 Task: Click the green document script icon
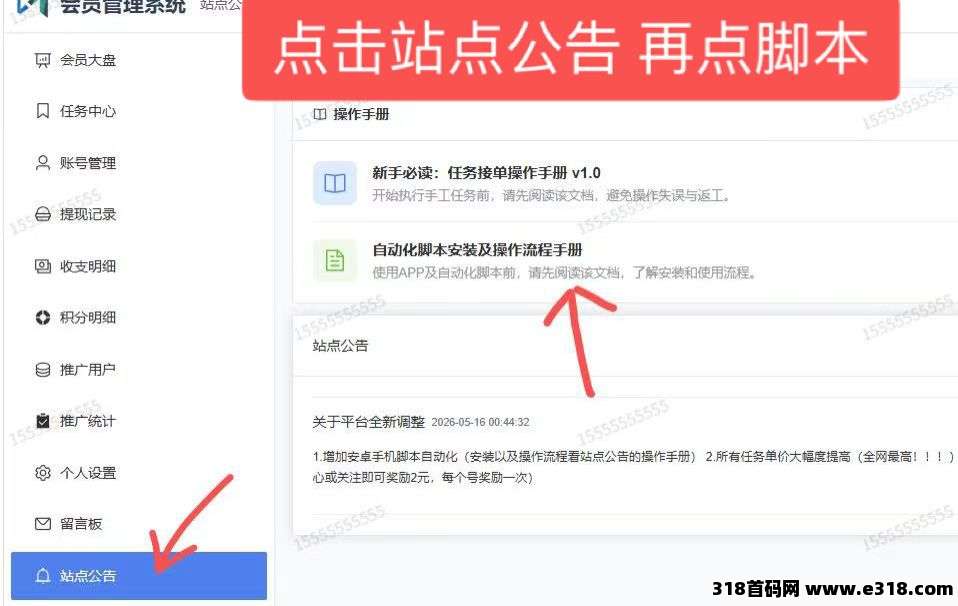[x=335, y=260]
